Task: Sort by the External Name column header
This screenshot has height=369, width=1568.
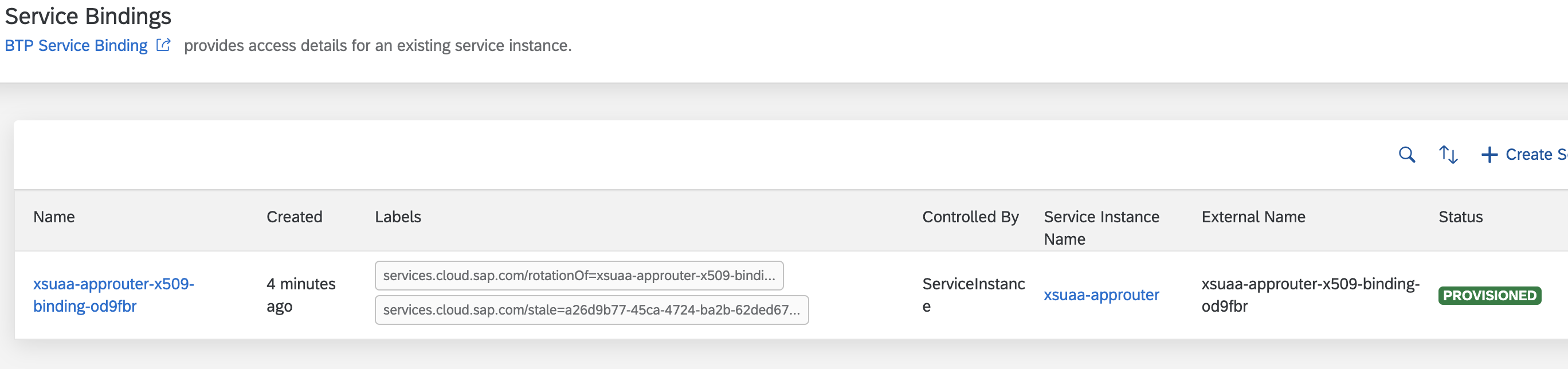Action: point(1252,217)
